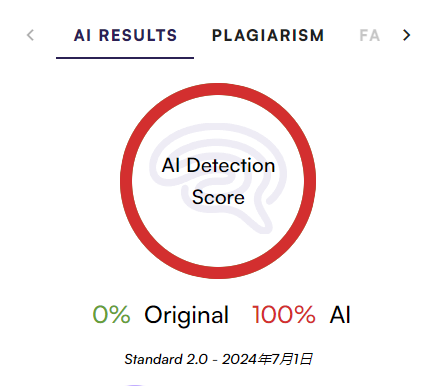Image resolution: width=433 pixels, height=386 pixels.
Task: Select the Original label
Action: point(186,315)
